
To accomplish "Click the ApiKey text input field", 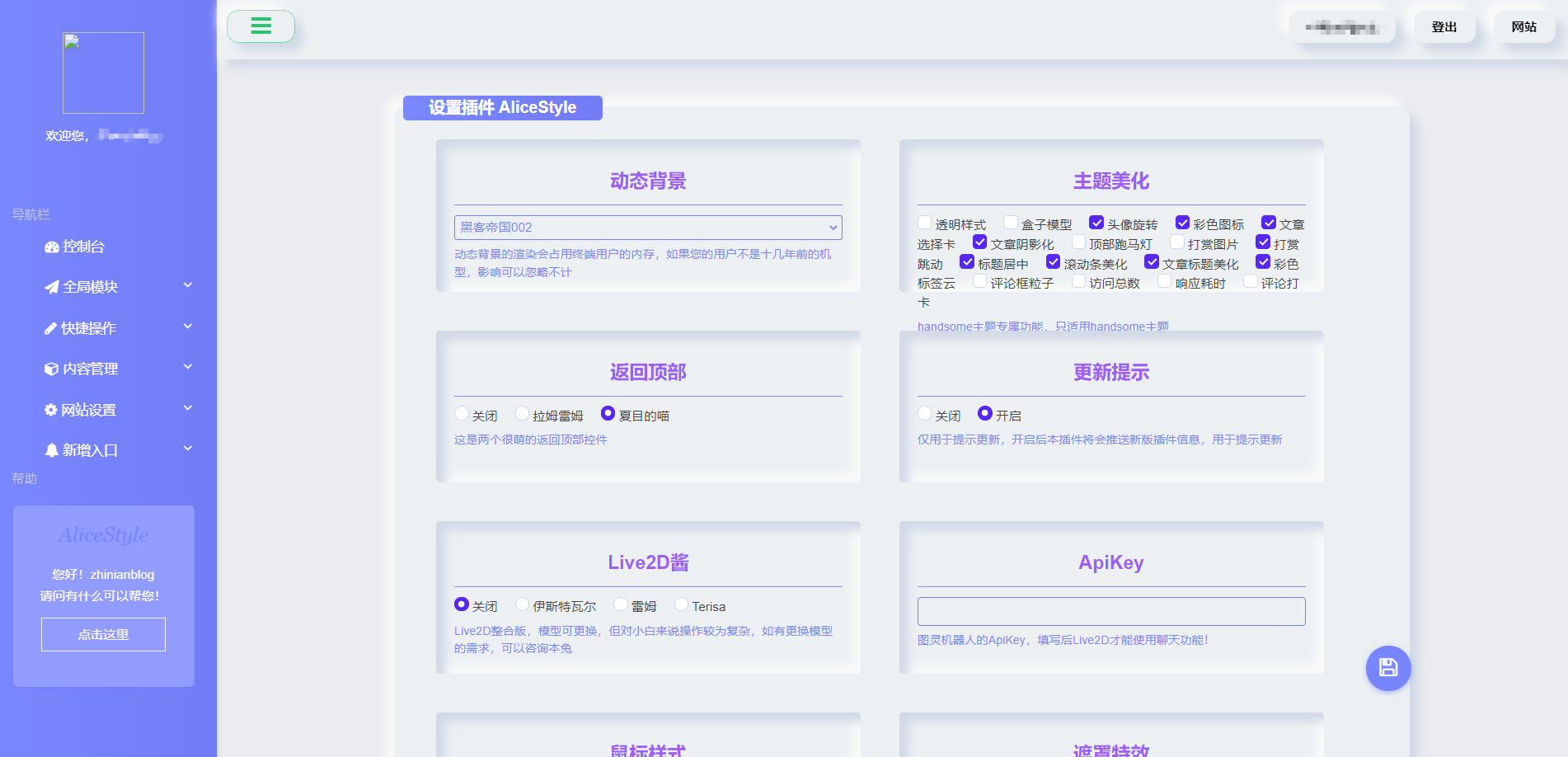I will click(1111, 611).
